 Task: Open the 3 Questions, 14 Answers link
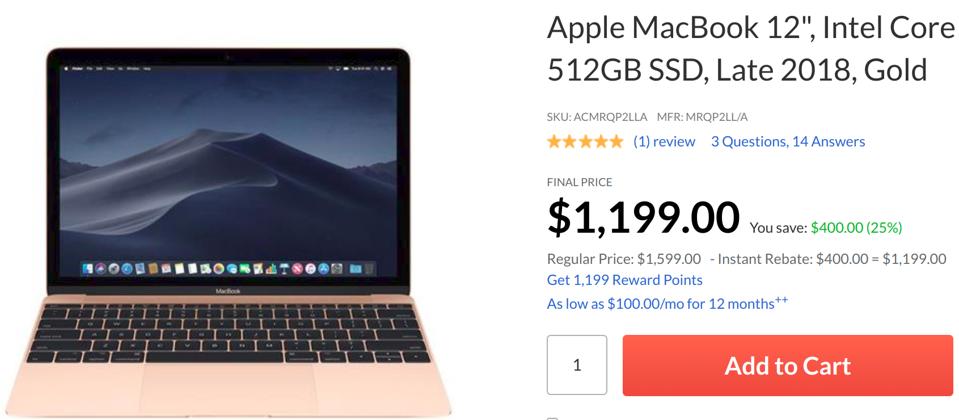tap(788, 142)
